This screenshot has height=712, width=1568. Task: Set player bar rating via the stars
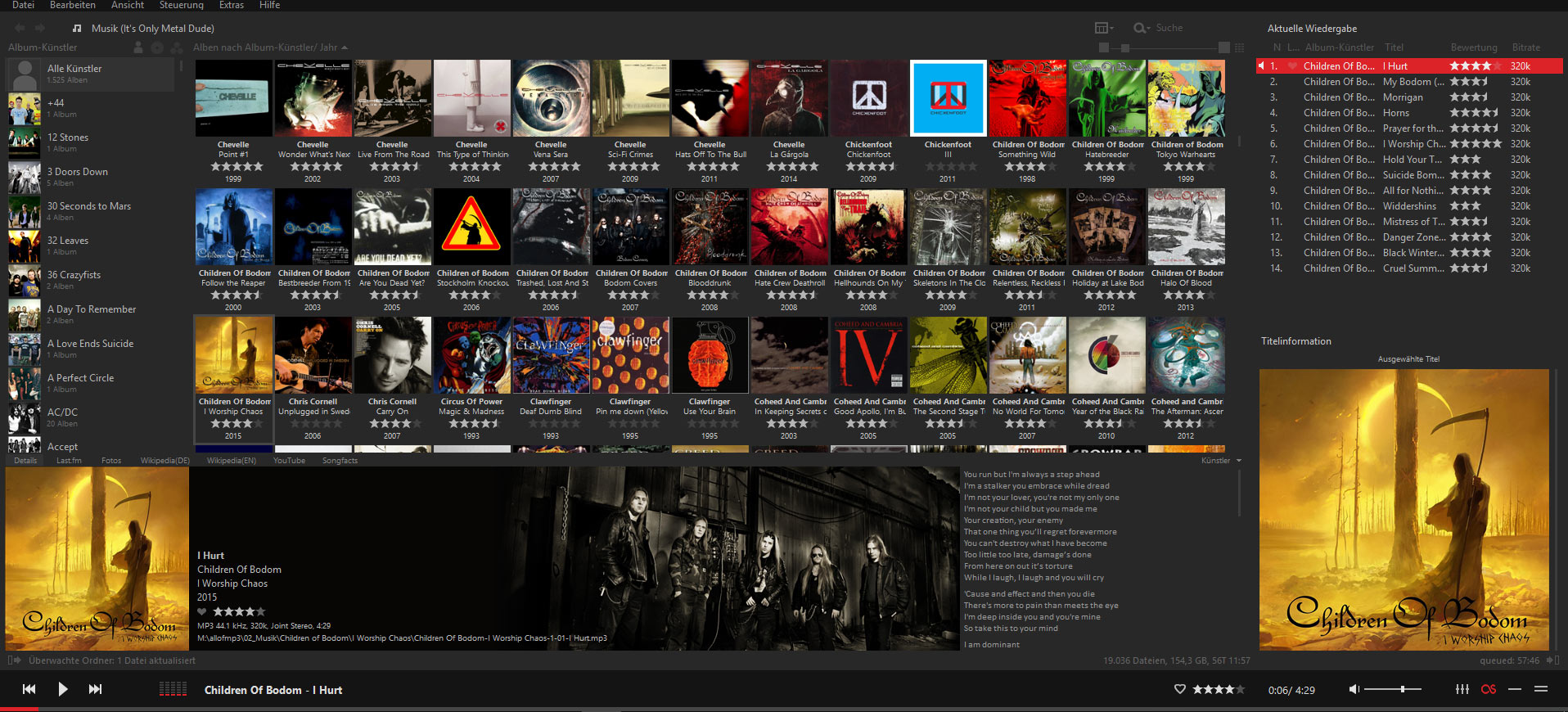pos(1219,689)
